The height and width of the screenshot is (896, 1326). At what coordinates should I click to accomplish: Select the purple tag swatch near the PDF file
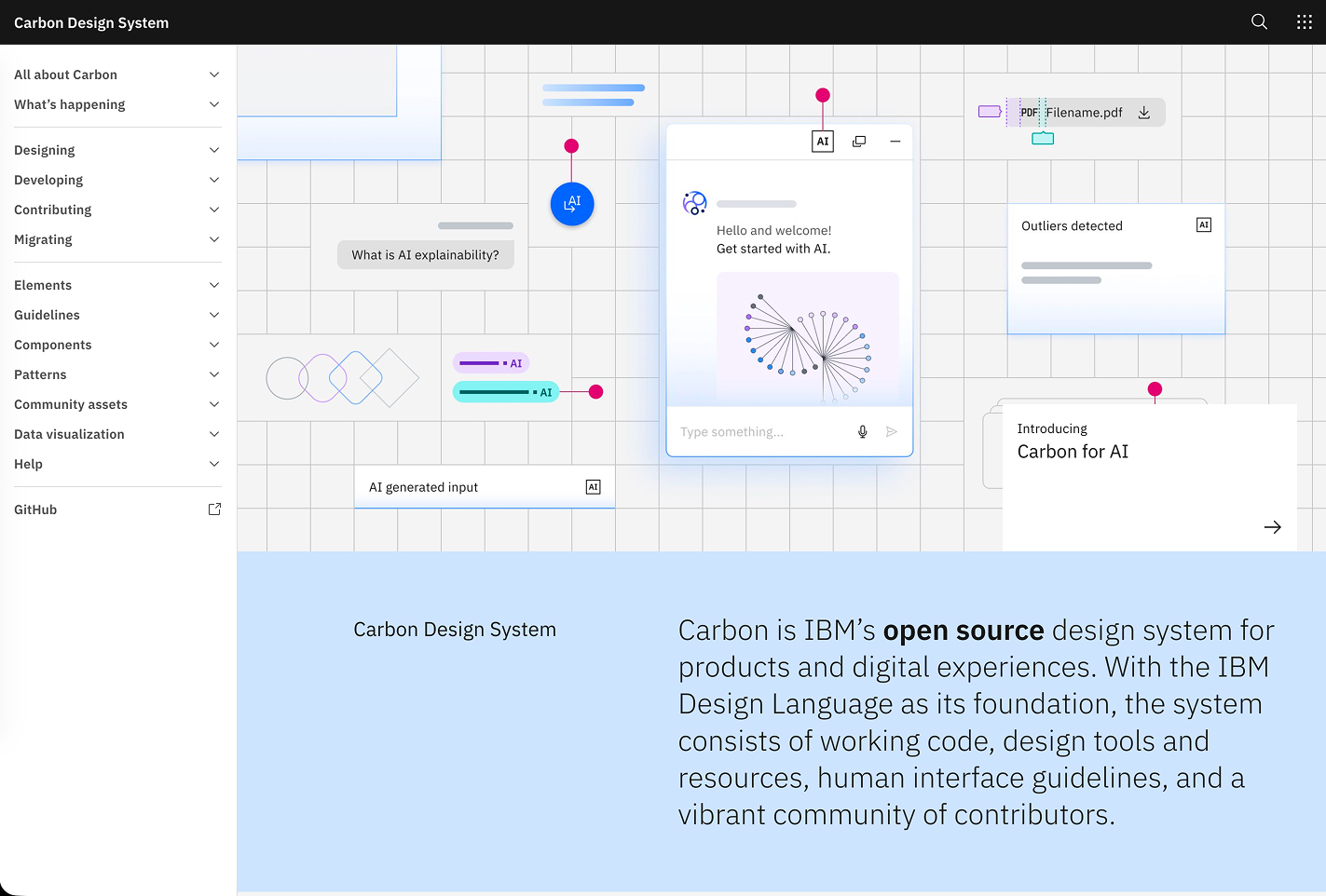click(990, 111)
